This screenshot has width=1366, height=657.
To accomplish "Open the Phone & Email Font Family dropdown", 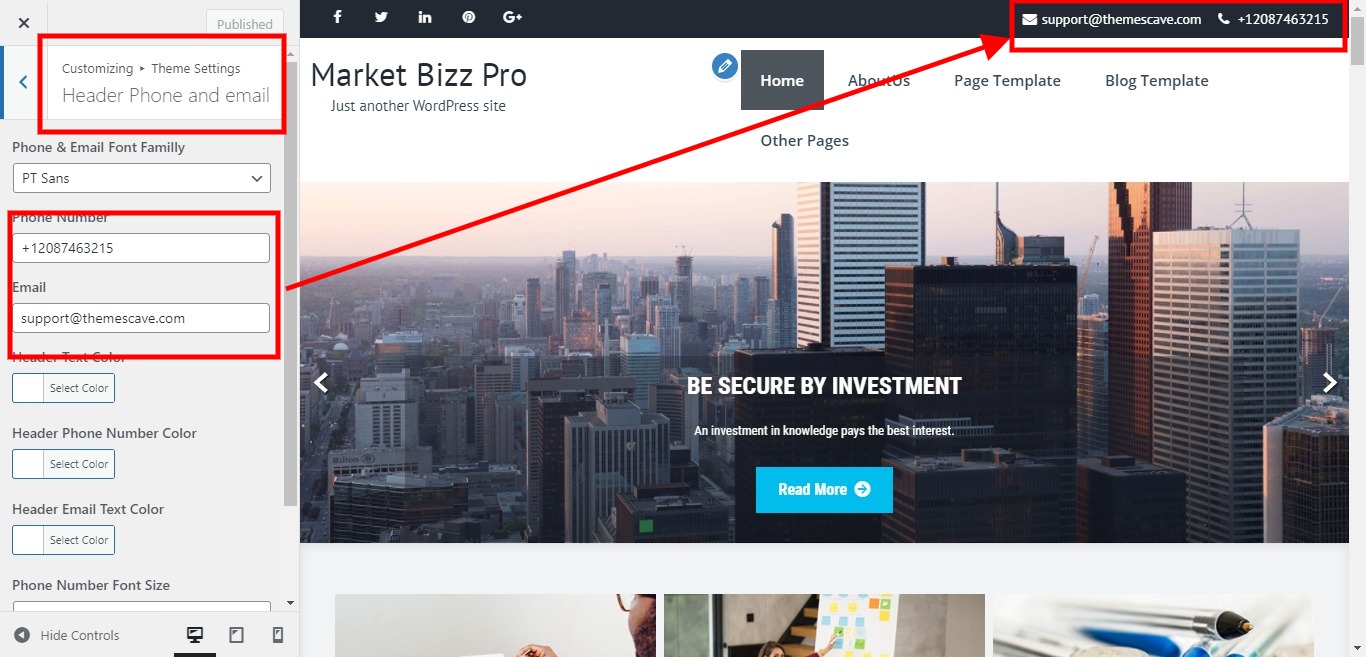I will 141,178.
